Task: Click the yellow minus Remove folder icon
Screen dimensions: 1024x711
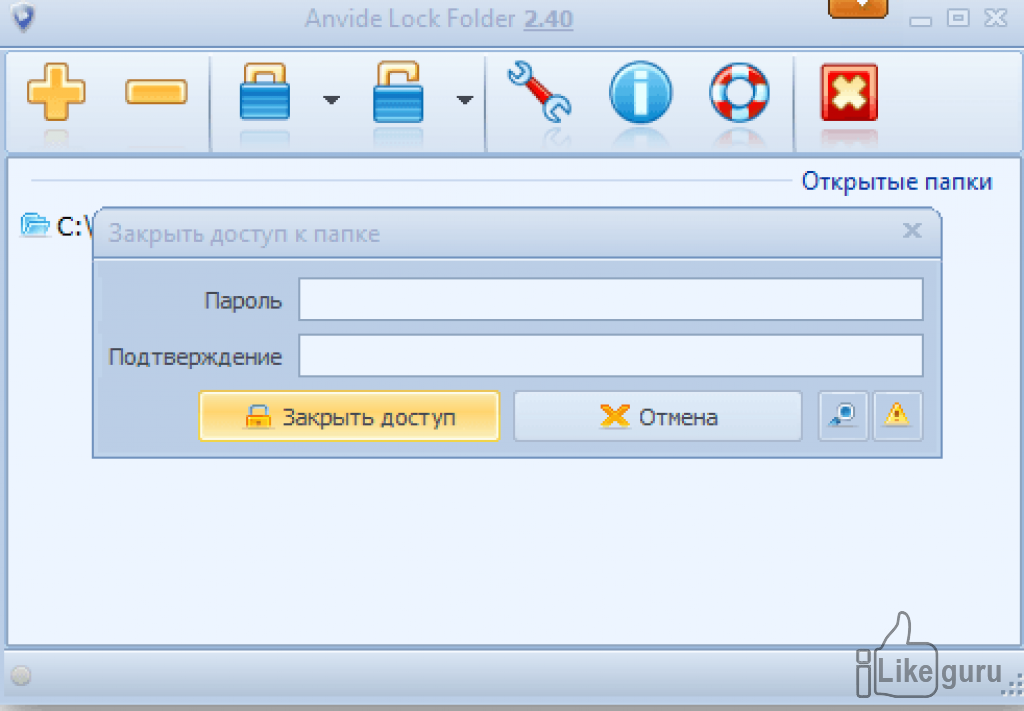Action: coord(156,93)
